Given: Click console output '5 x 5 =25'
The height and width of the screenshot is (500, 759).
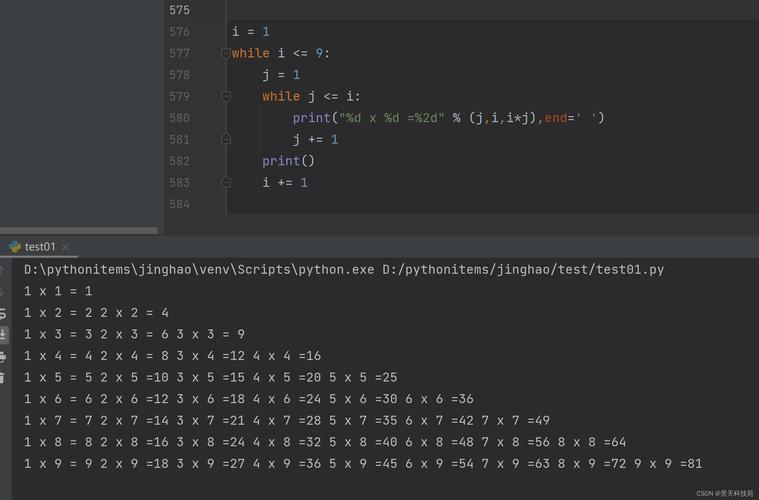Looking at the screenshot, I should click(363, 378).
